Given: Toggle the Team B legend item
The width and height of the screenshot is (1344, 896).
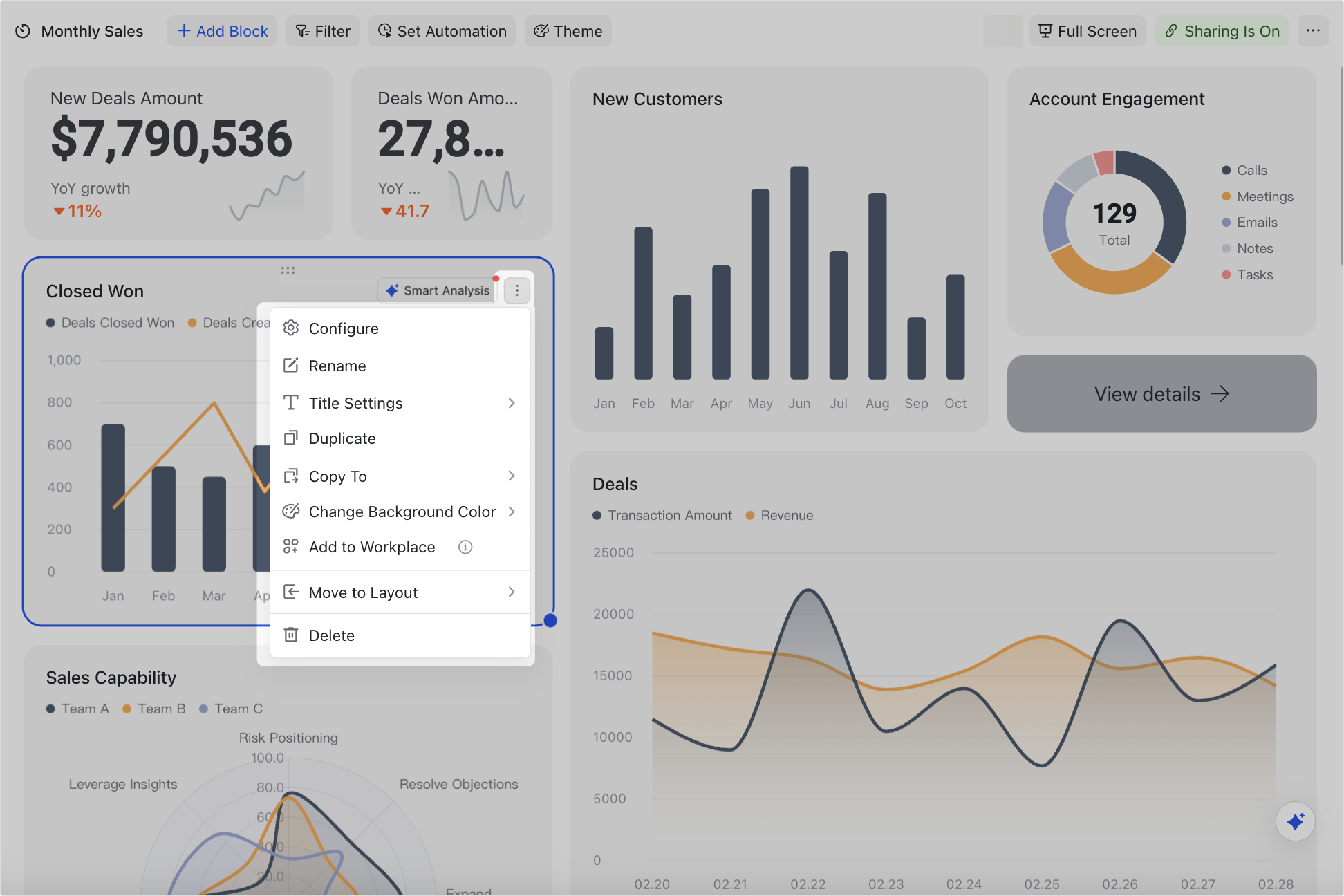Looking at the screenshot, I should pos(154,709).
